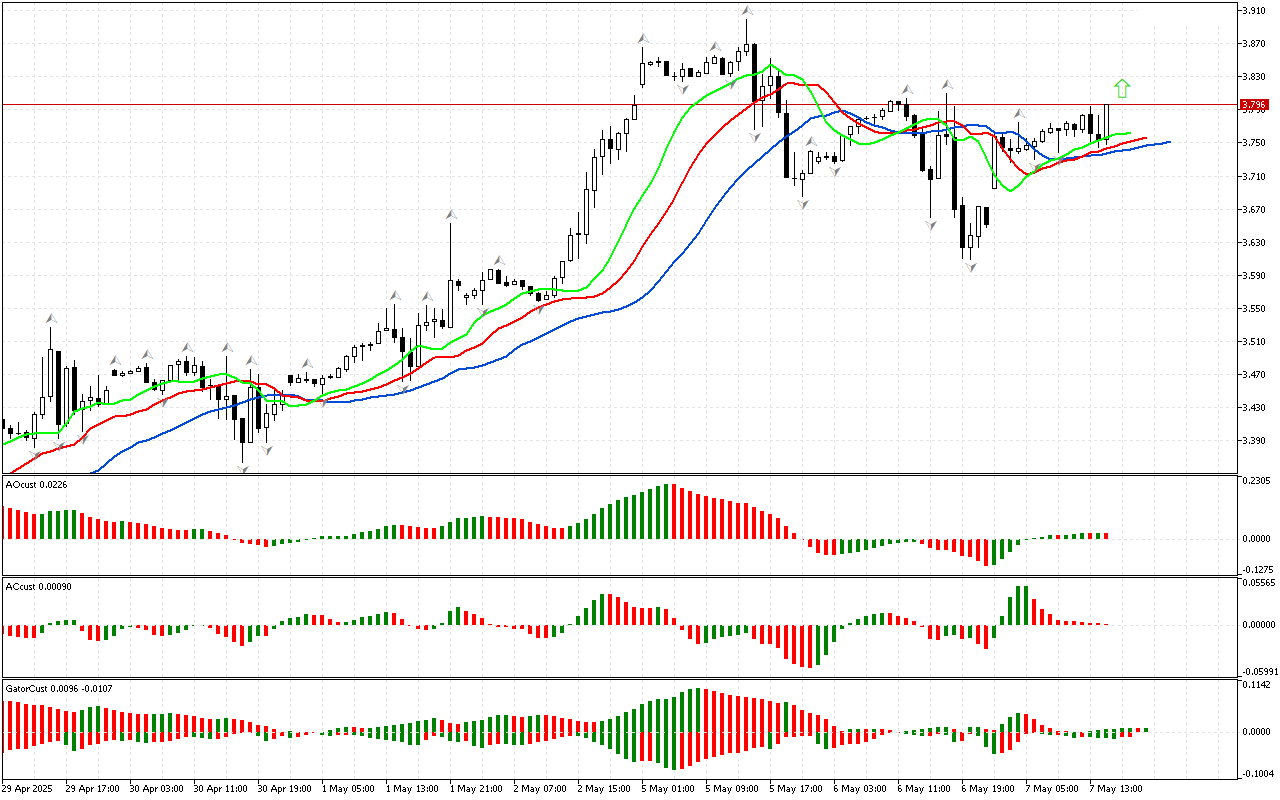
Task: Select the end of the blue Alligator line
Action: point(1168,142)
